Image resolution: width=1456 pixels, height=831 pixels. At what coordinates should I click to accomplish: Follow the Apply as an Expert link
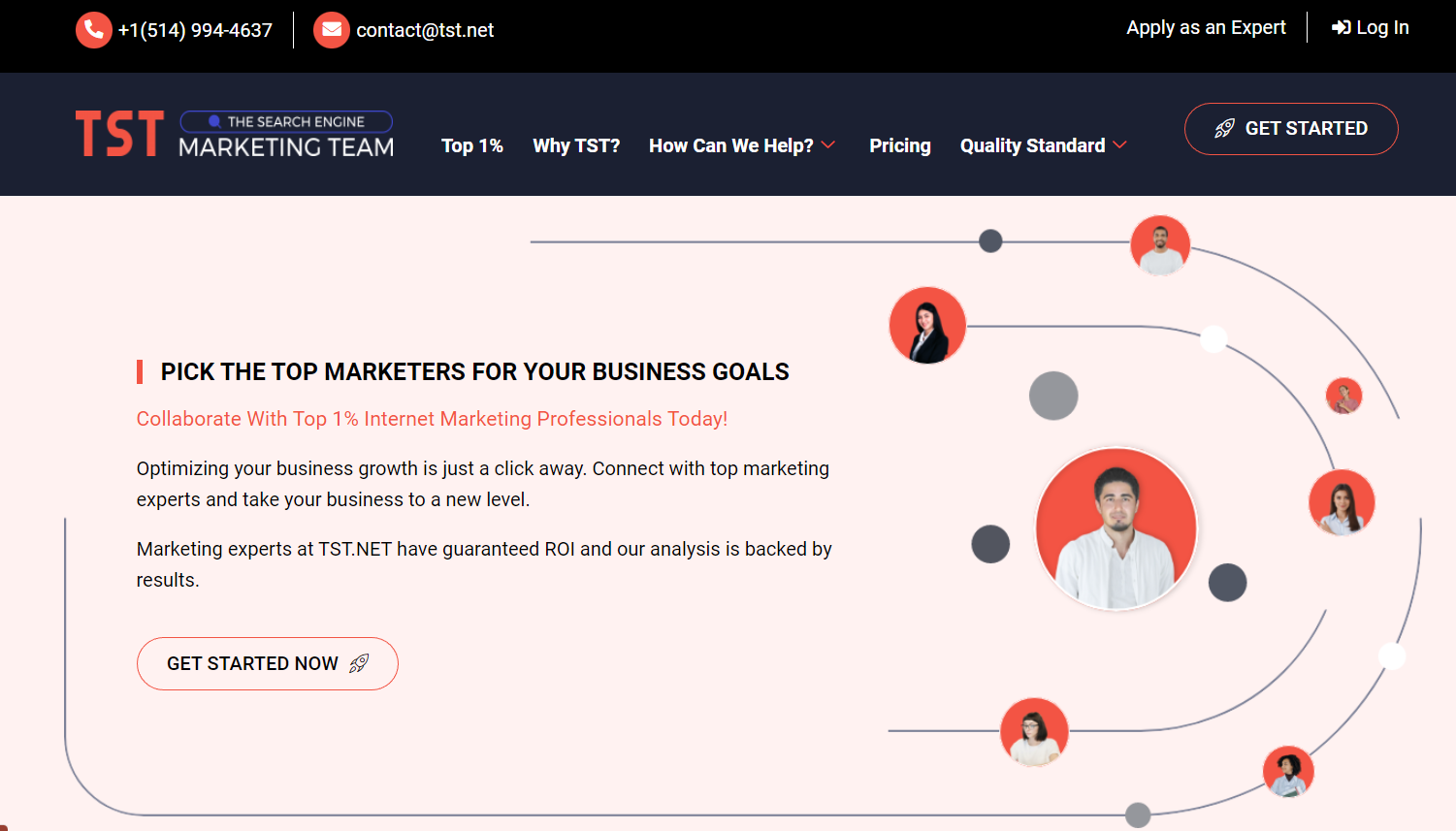coord(1206,28)
